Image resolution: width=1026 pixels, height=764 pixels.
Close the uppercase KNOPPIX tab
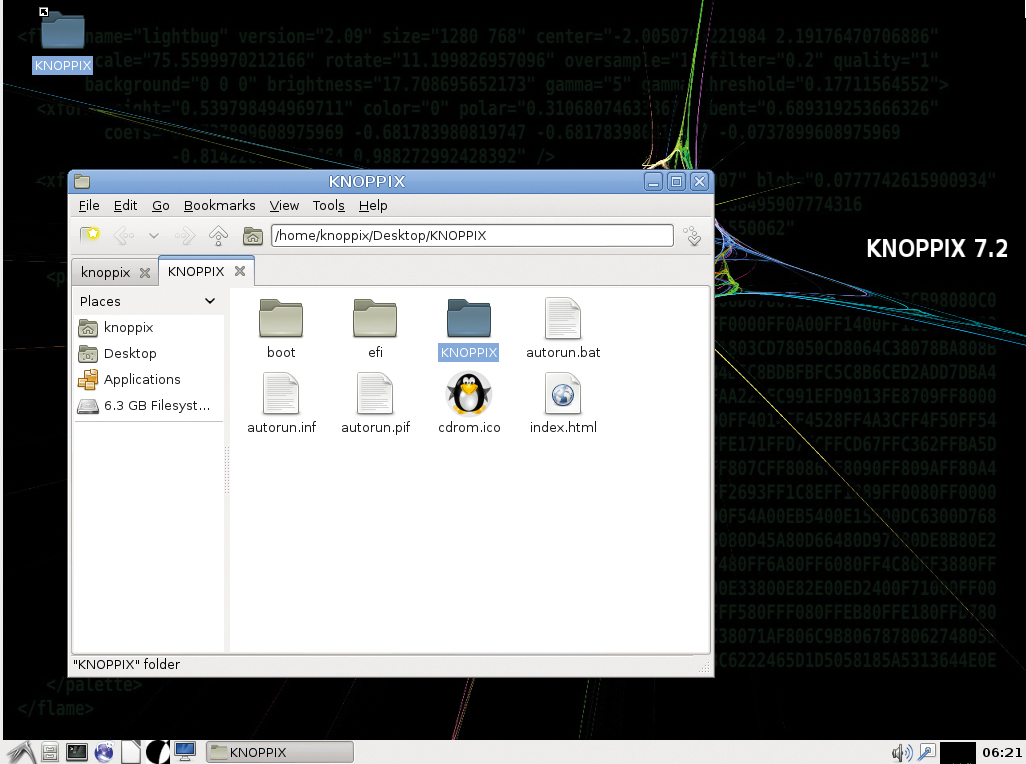240,271
